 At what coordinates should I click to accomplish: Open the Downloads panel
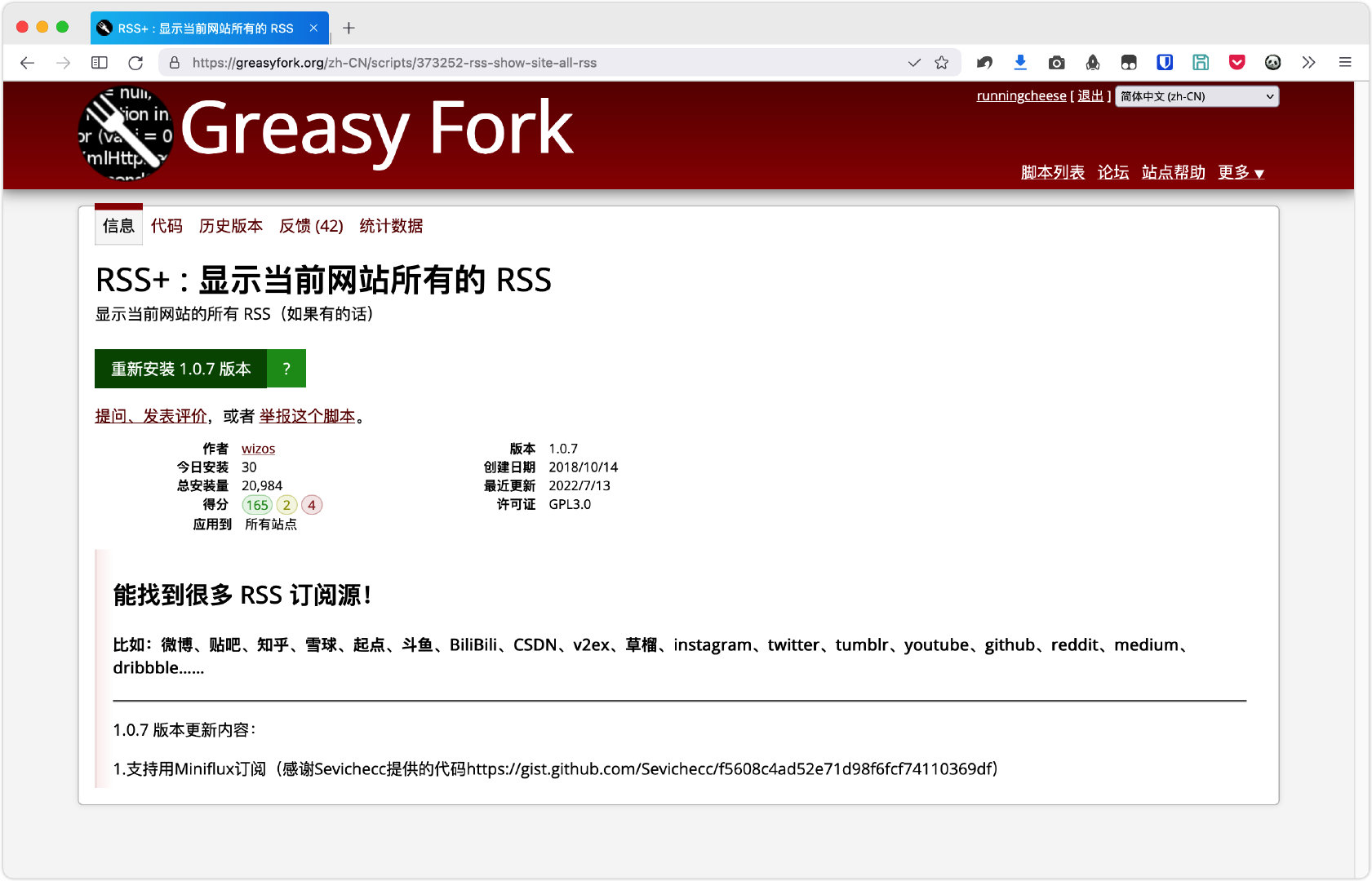(1020, 63)
